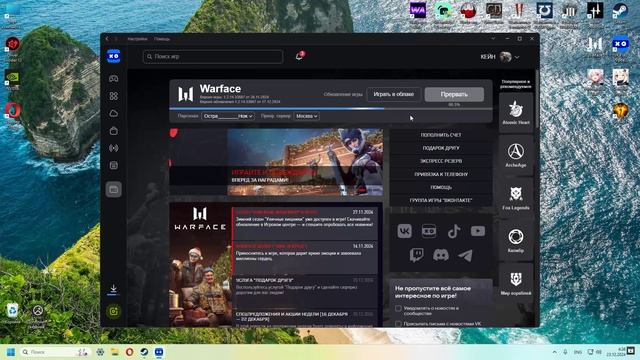Select ПОПОЛНИТЬ СЧЕТ menu entry
Screen dimensions: 640x360
pos(441,135)
